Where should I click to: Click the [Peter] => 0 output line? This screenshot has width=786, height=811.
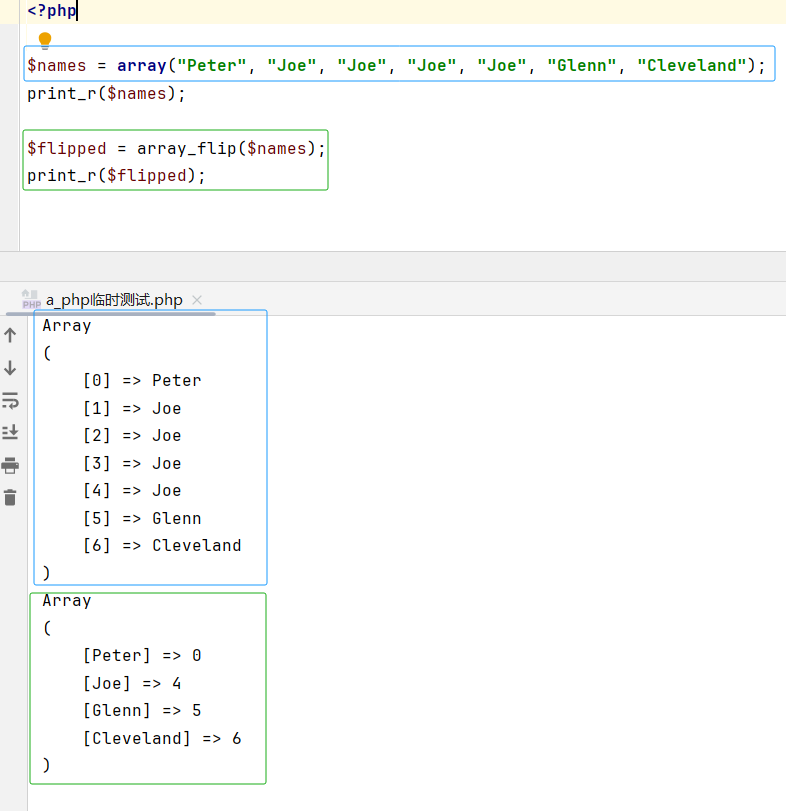142,656
